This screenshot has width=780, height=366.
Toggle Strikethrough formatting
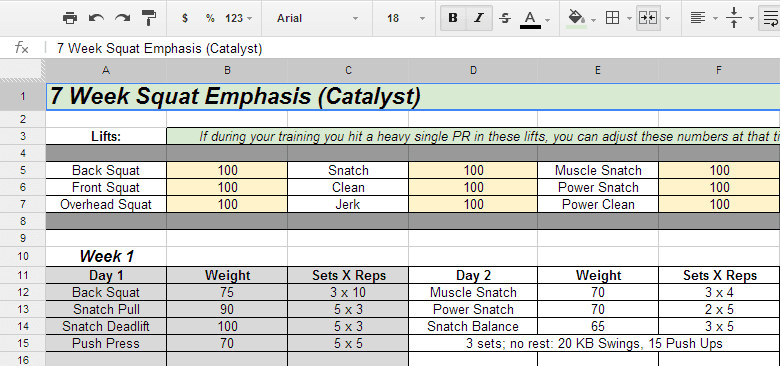pos(505,18)
